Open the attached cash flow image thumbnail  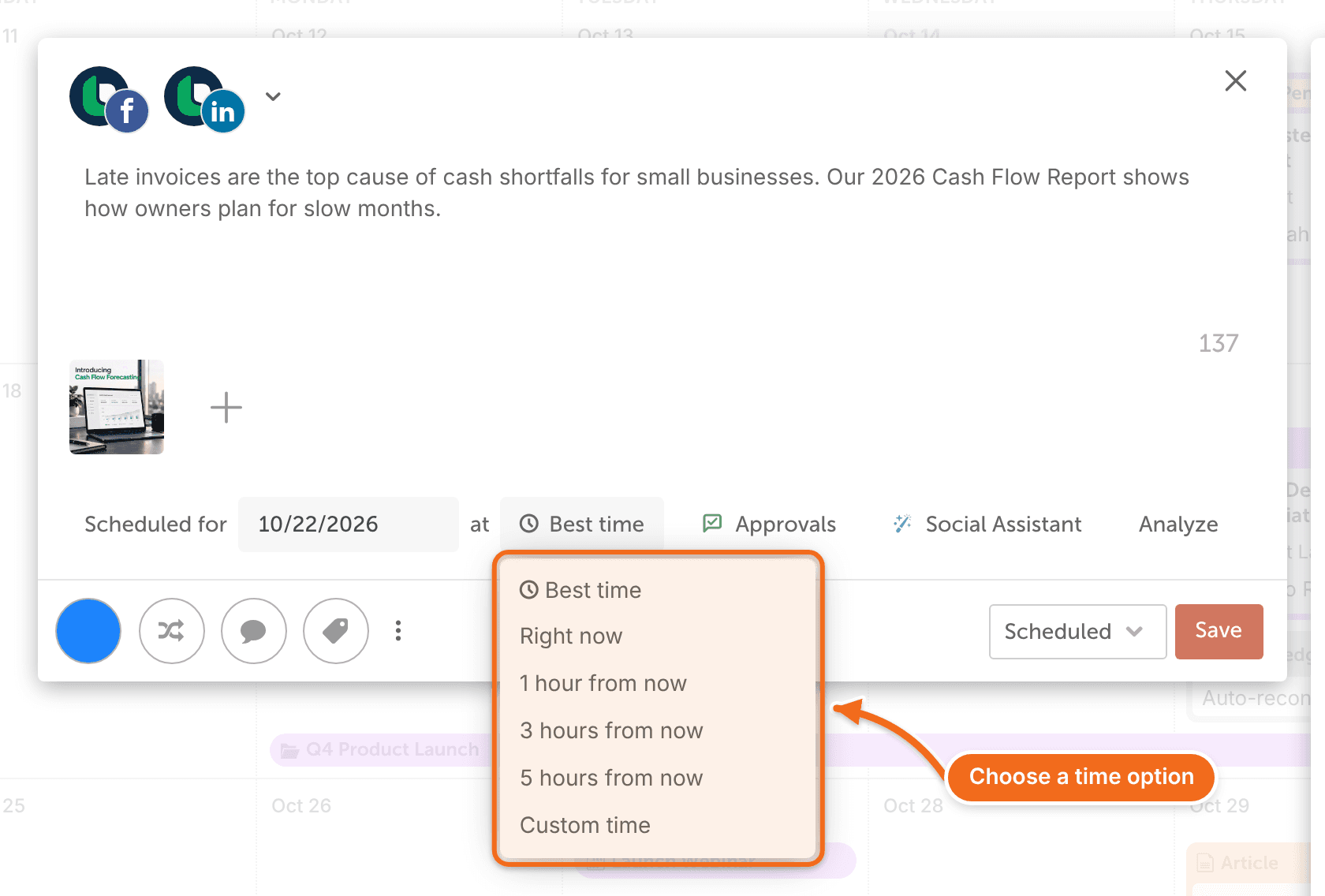(x=117, y=407)
